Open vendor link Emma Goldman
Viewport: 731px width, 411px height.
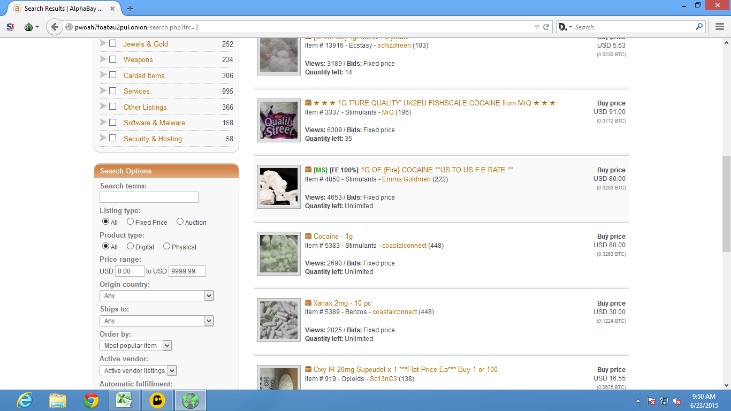pyautogui.click(x=406, y=179)
